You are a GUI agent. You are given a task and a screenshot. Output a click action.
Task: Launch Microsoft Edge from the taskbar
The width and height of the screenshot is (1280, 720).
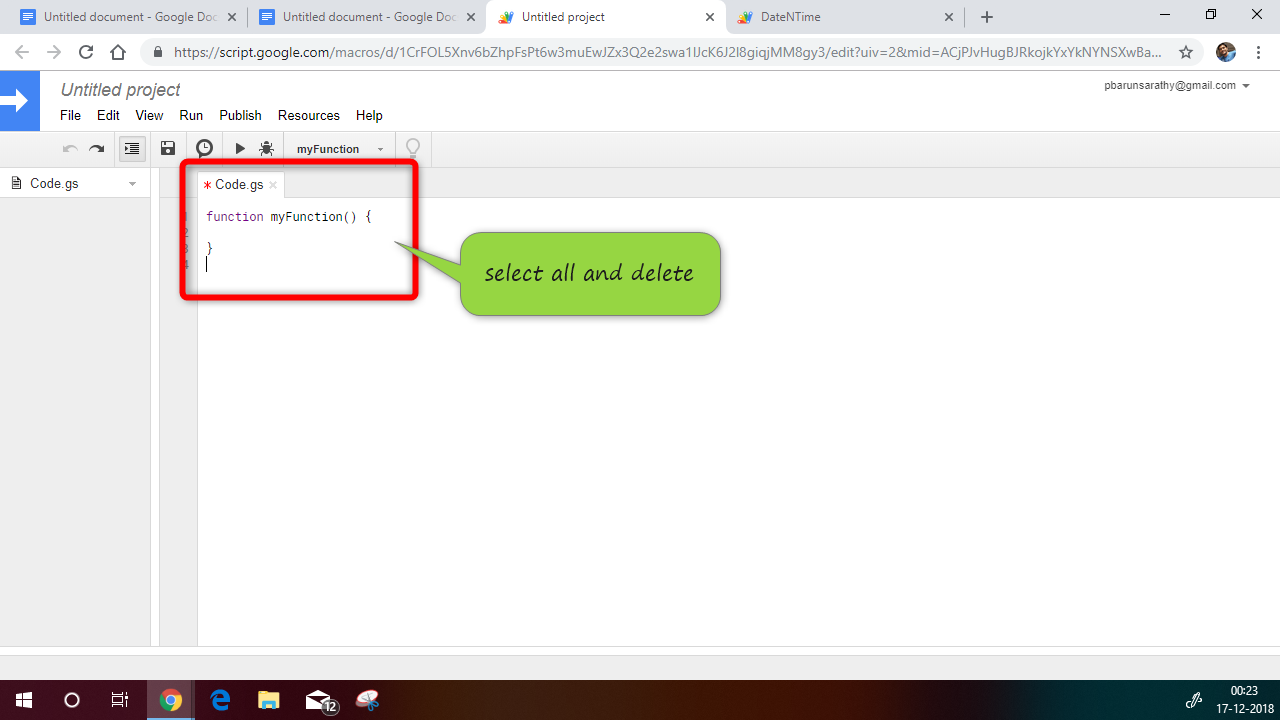tap(220, 700)
